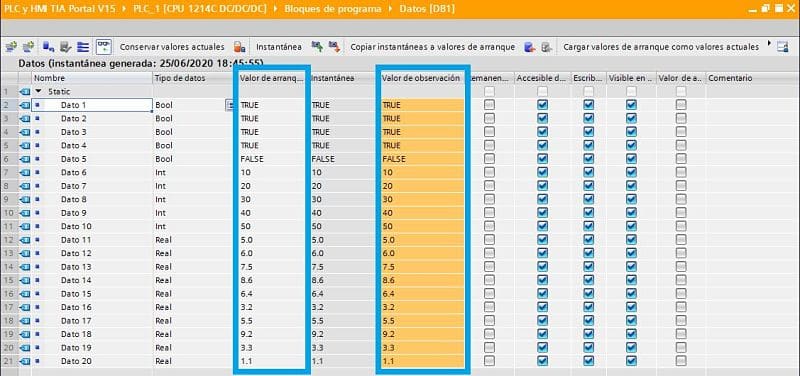800x376 pixels.
Task: Click the blue square marker beside Dato 16
Action: [37, 307]
